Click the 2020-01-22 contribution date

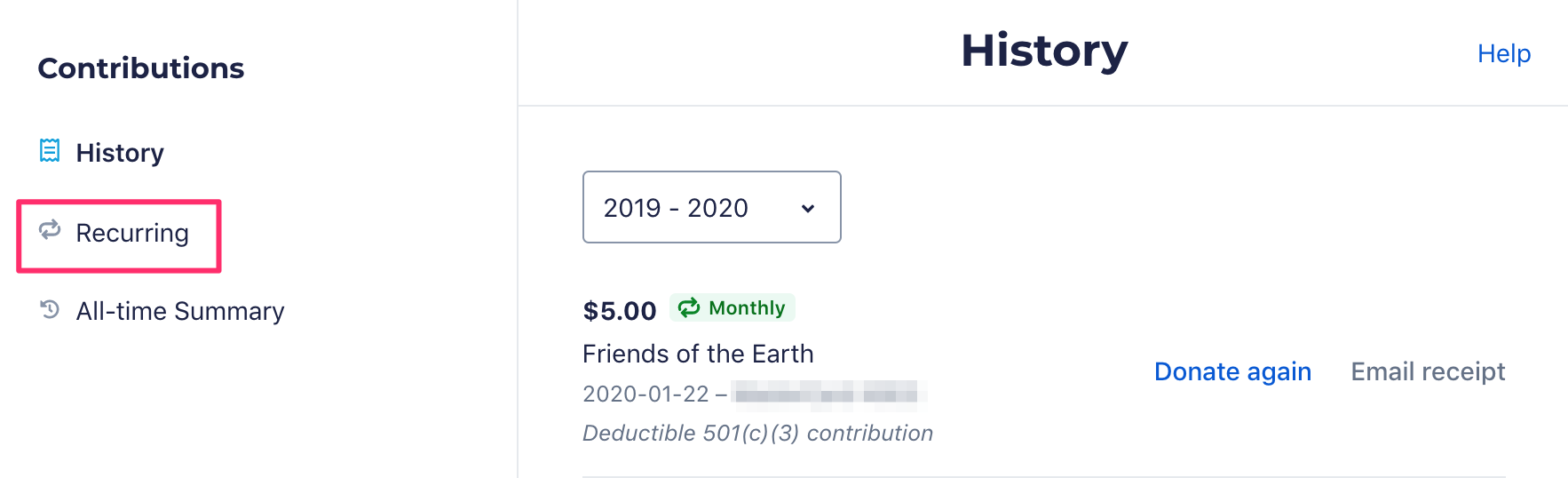pos(645,394)
